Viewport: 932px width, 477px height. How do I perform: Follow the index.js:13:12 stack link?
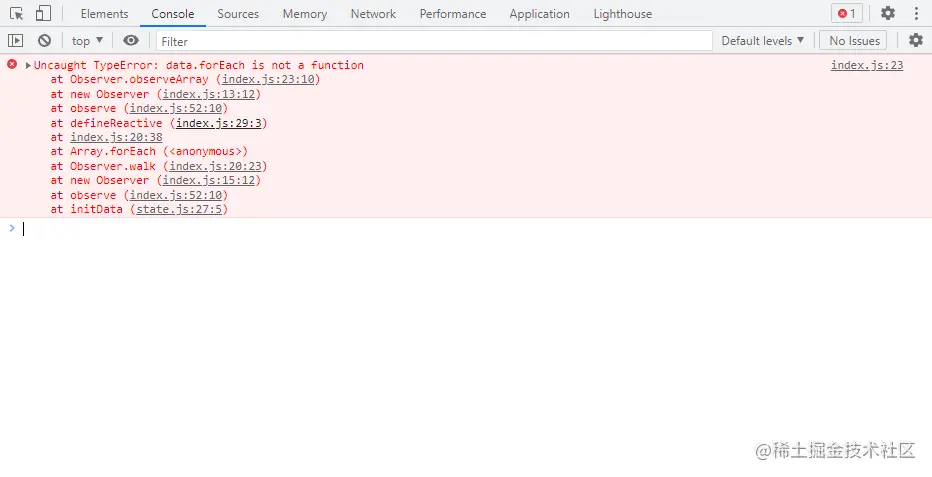[x=208, y=94]
